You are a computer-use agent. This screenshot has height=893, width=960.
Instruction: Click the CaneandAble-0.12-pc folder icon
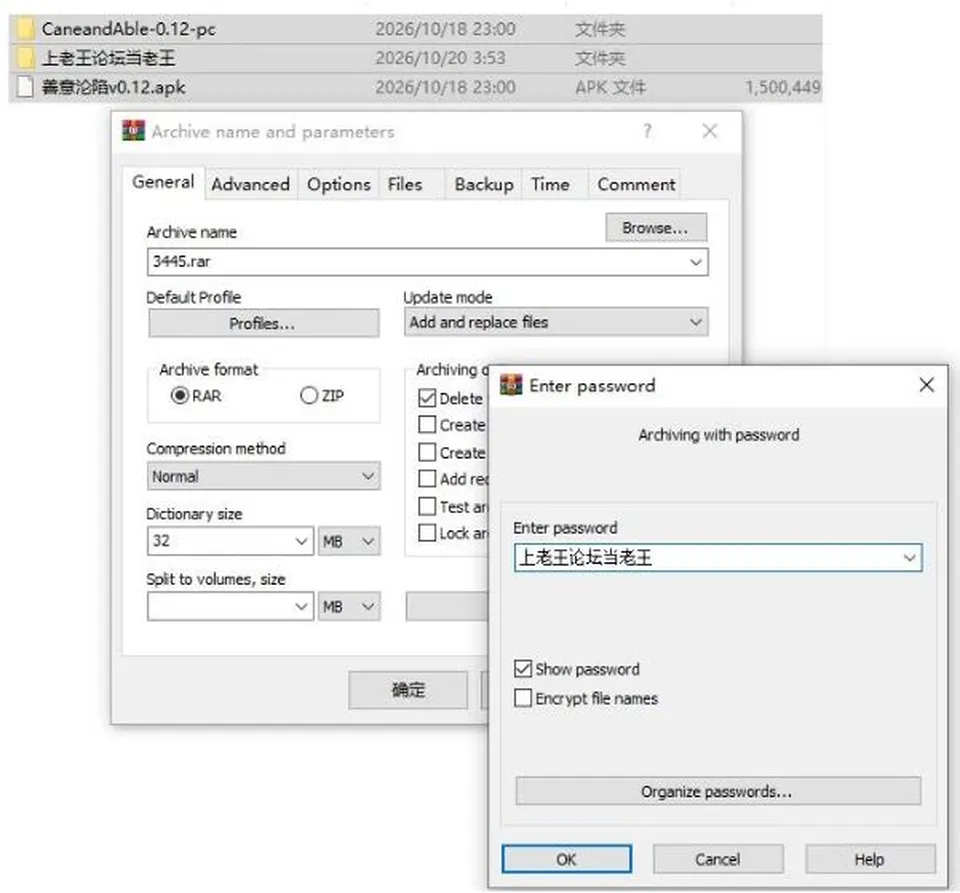pos(26,29)
